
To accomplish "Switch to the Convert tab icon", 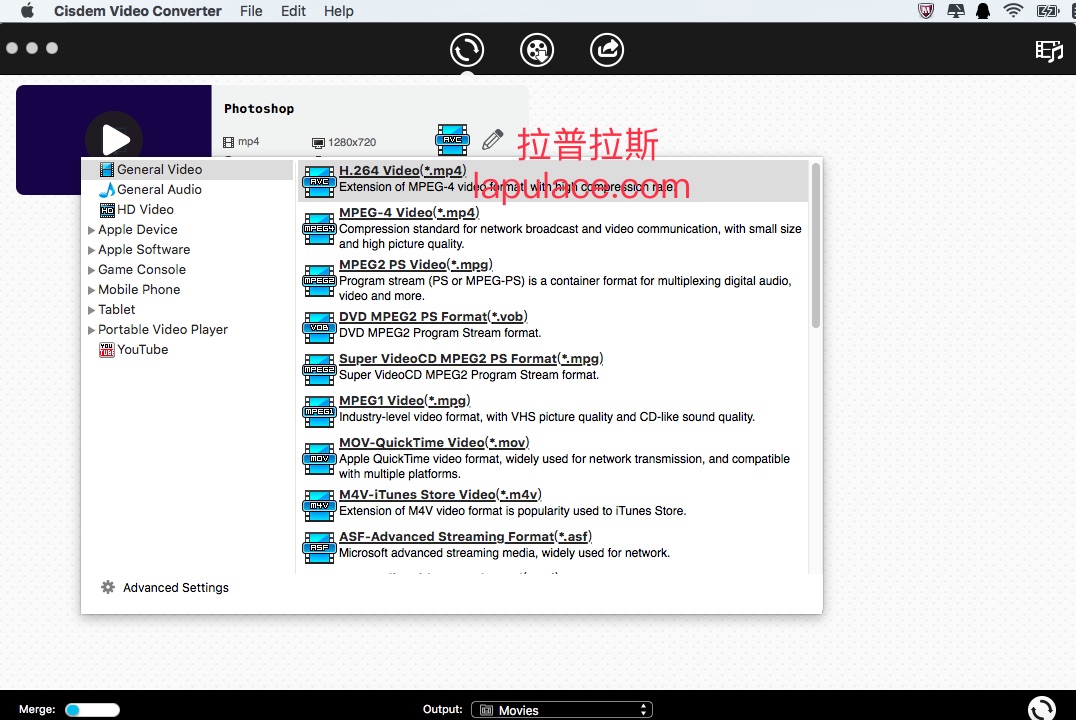I will coord(467,50).
